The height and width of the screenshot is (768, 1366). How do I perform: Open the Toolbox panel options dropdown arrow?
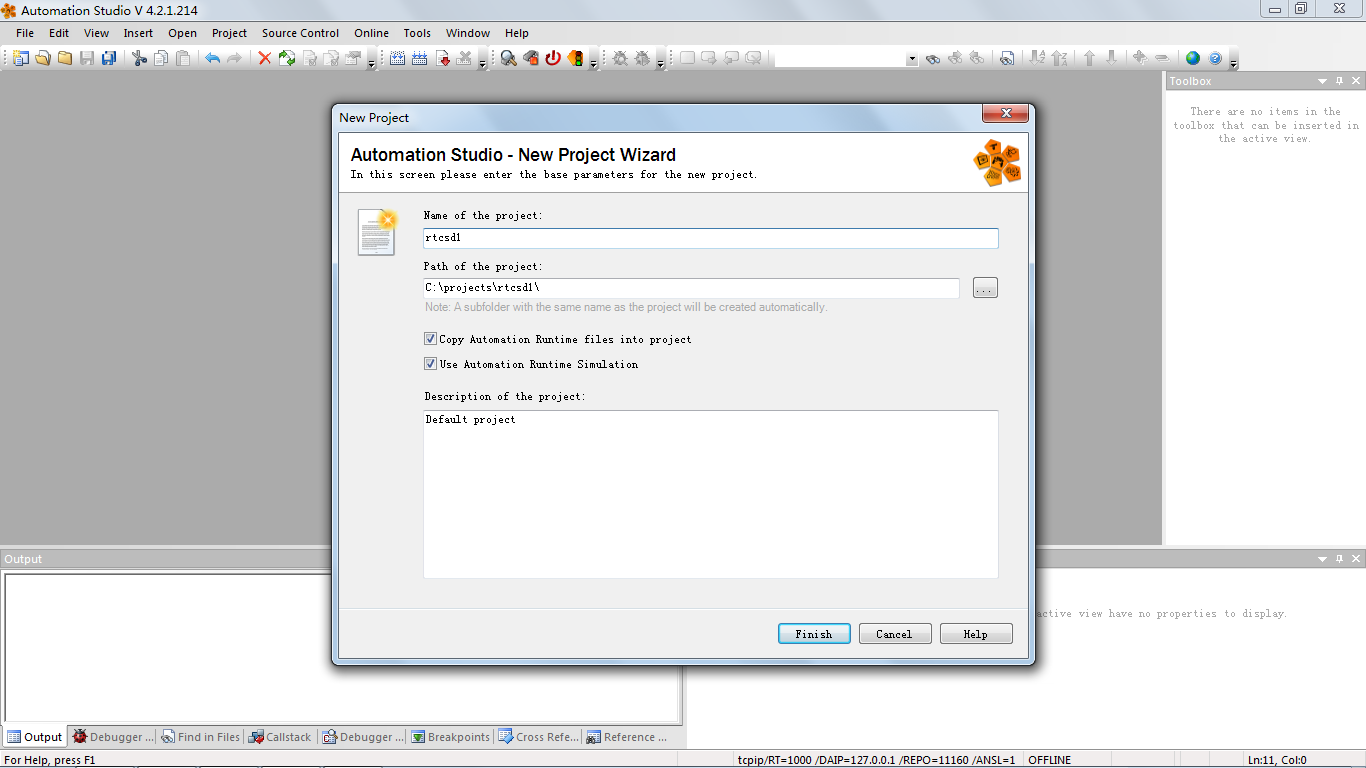coord(1323,81)
